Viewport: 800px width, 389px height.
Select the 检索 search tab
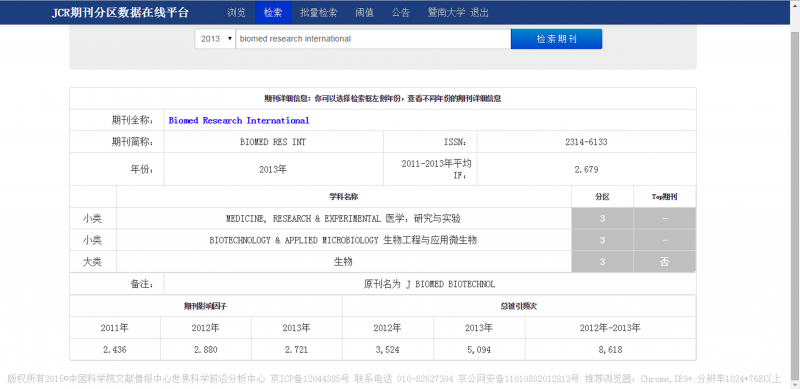pyautogui.click(x=273, y=13)
